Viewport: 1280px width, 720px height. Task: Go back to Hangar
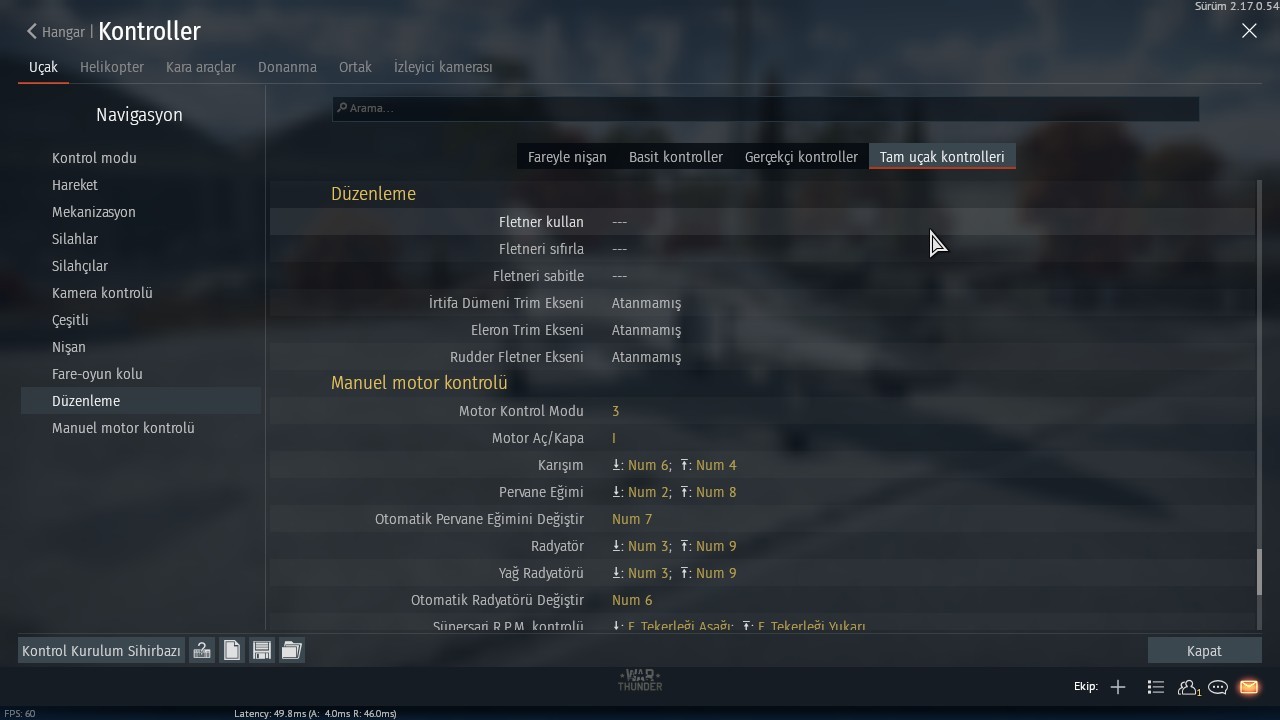(56, 32)
